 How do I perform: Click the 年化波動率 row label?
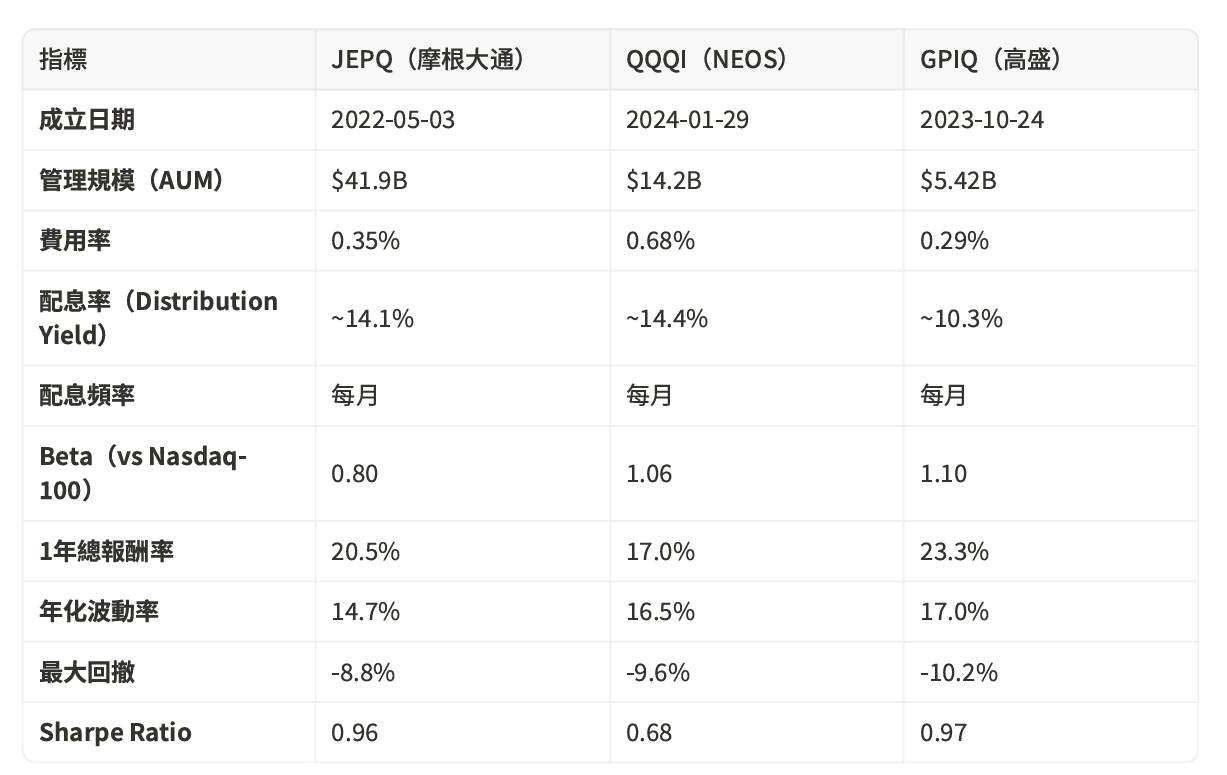99,611
